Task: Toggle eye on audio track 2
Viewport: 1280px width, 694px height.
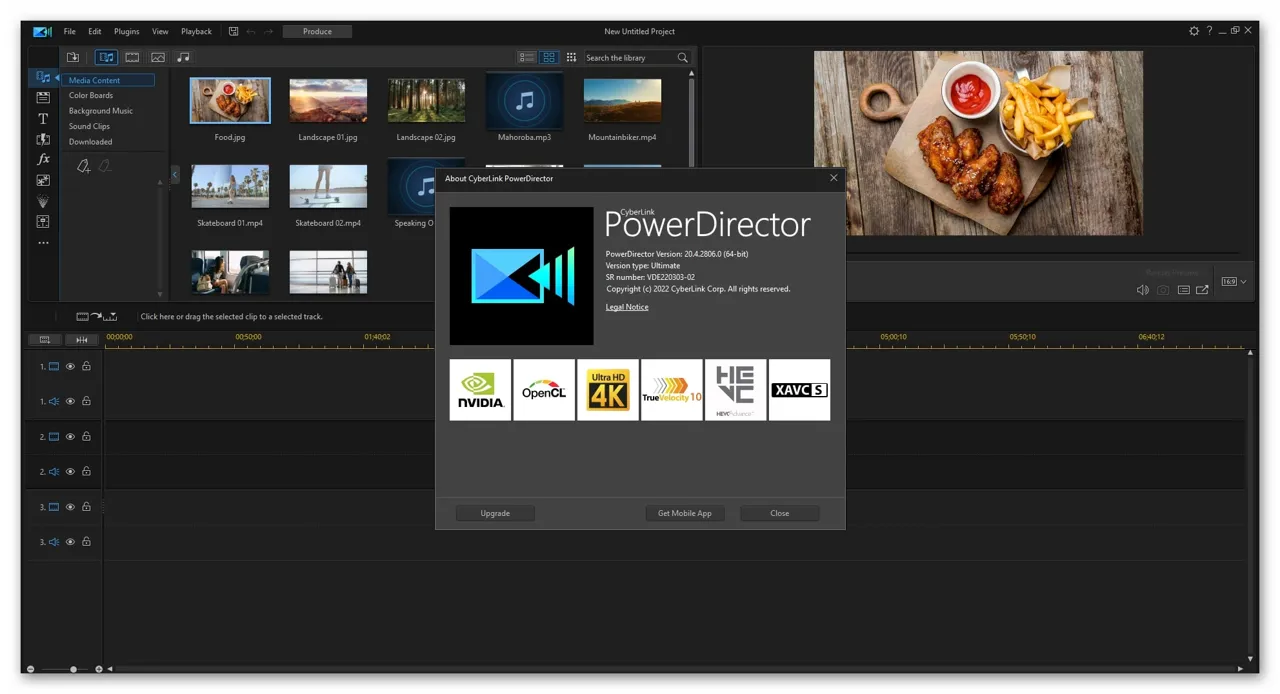Action: coord(70,471)
